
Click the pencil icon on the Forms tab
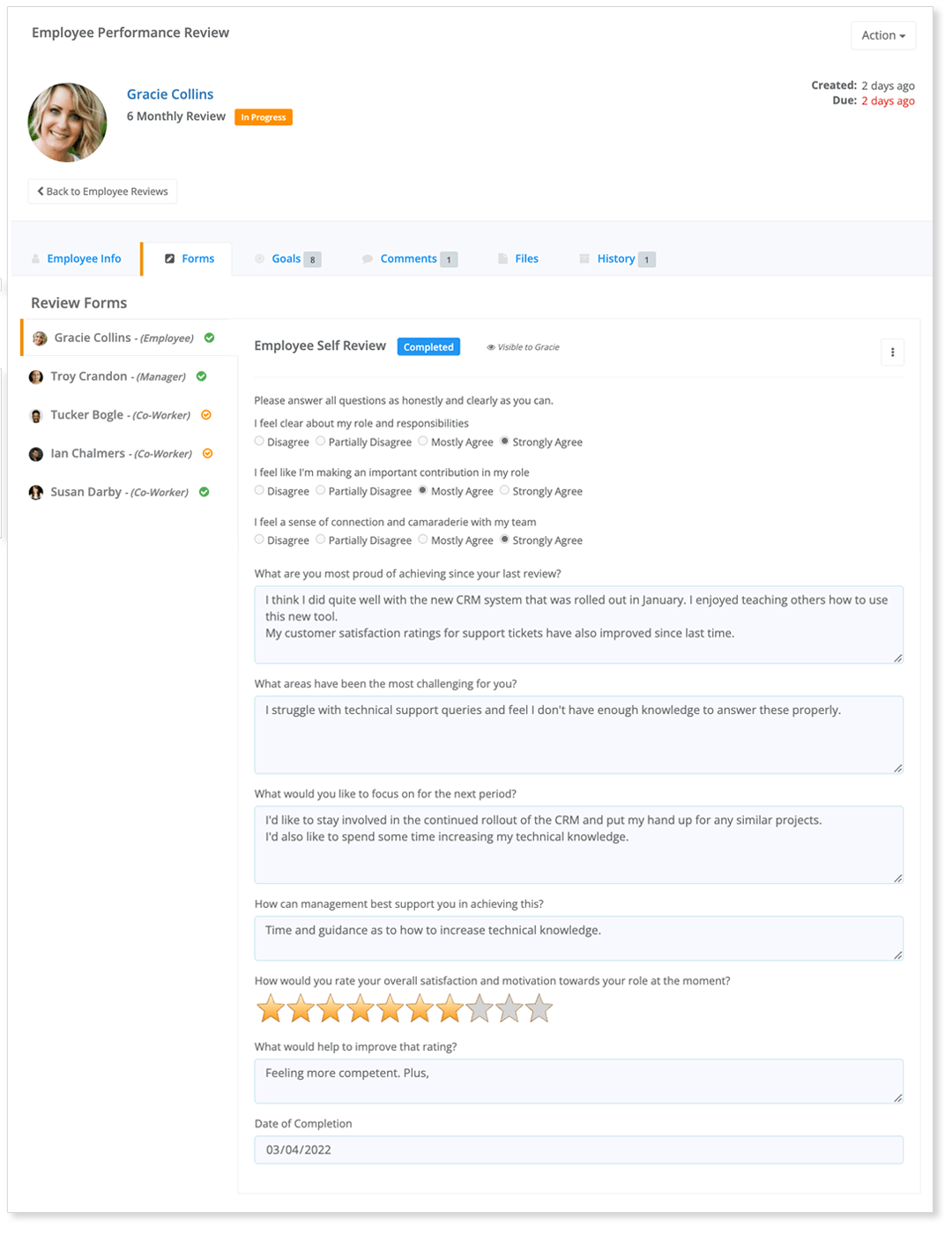pyautogui.click(x=170, y=258)
